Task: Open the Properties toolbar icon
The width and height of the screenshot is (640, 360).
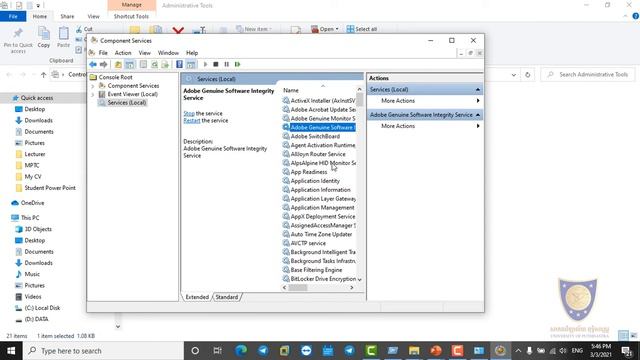Action: [x=143, y=64]
